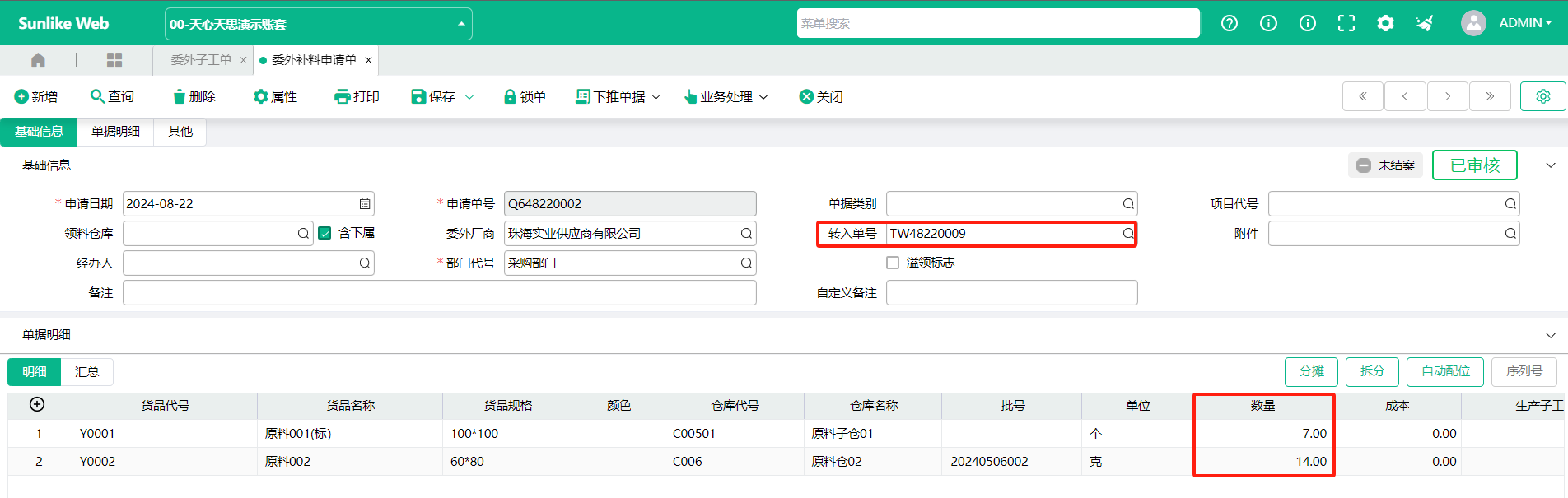Open the 下推单据 dropdown
Viewport: 1568px width, 498px height.
pos(618,96)
